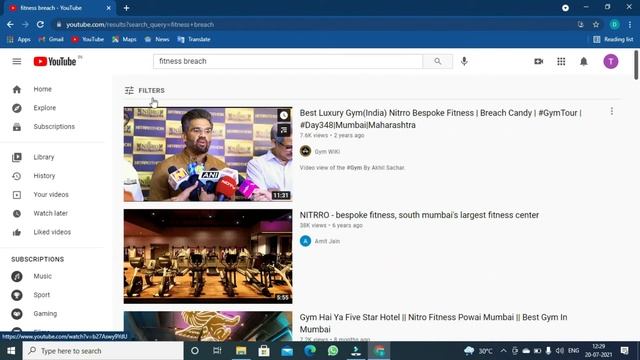Open the Reading list

click(613, 39)
